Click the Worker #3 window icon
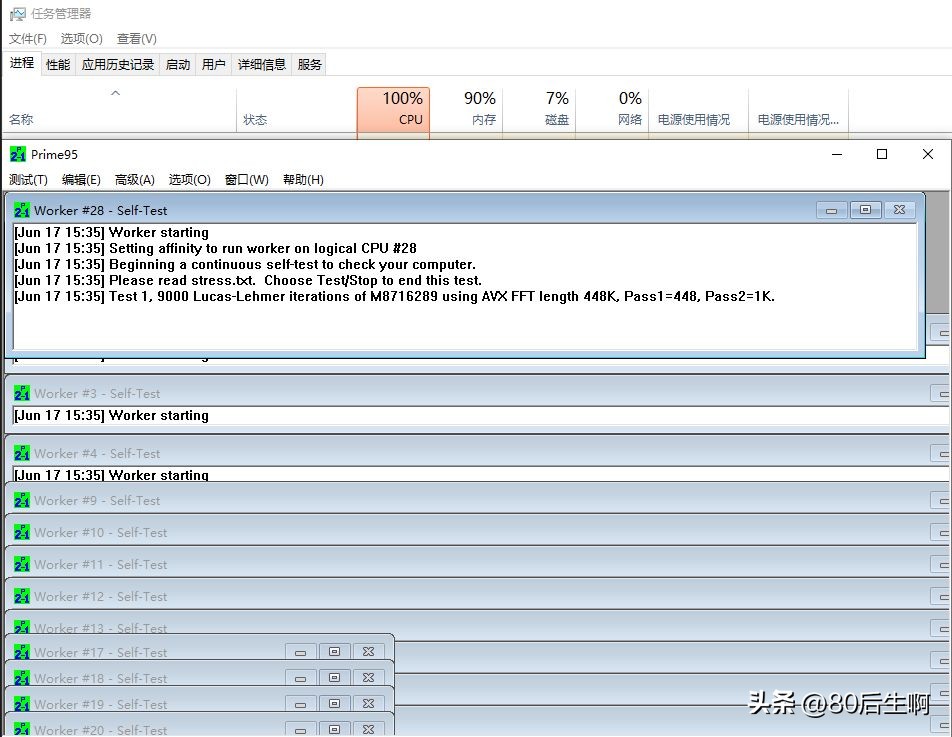Screen dimensions: 952x737 [x=21, y=393]
